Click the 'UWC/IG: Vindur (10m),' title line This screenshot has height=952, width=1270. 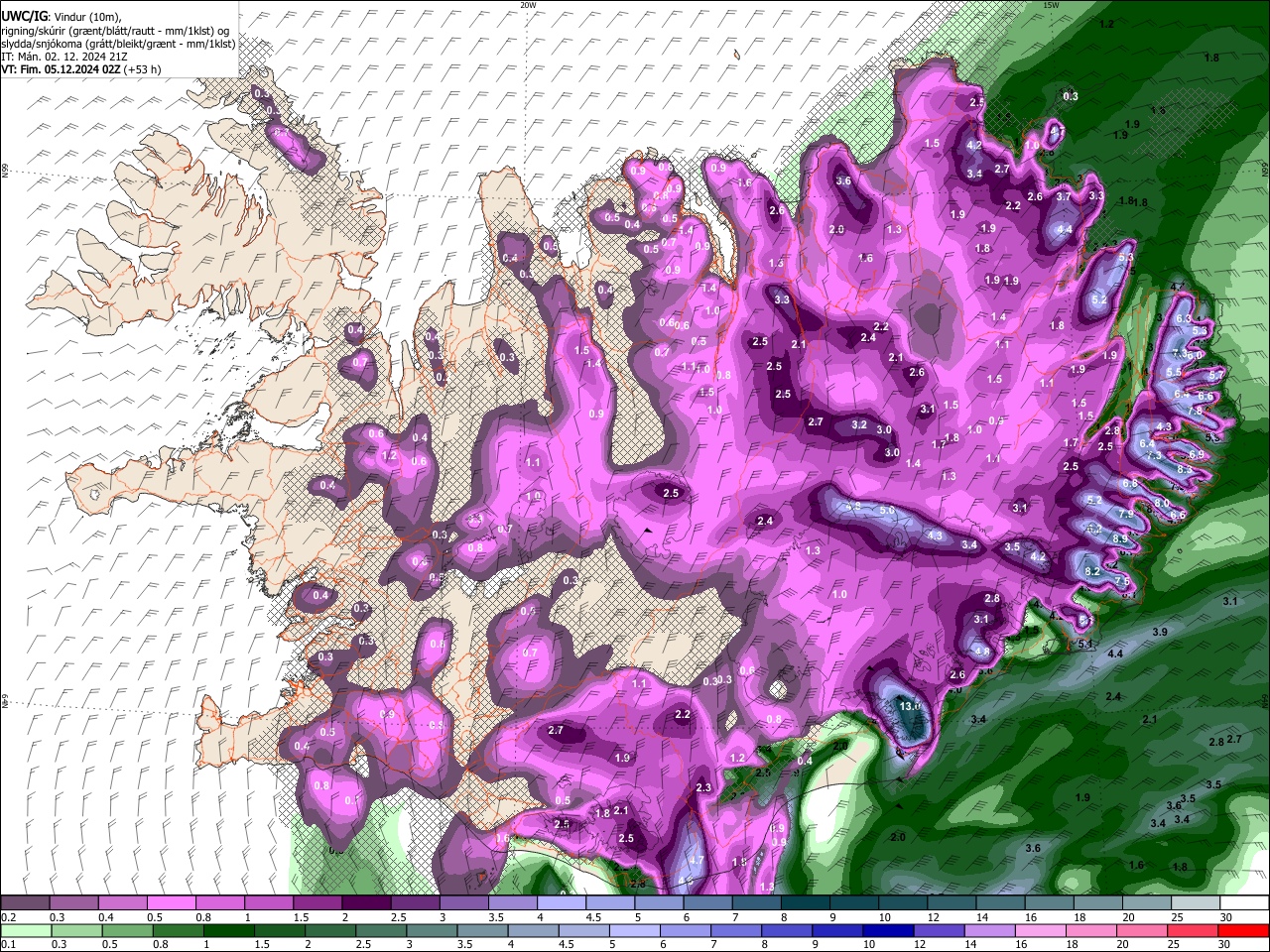(62, 16)
